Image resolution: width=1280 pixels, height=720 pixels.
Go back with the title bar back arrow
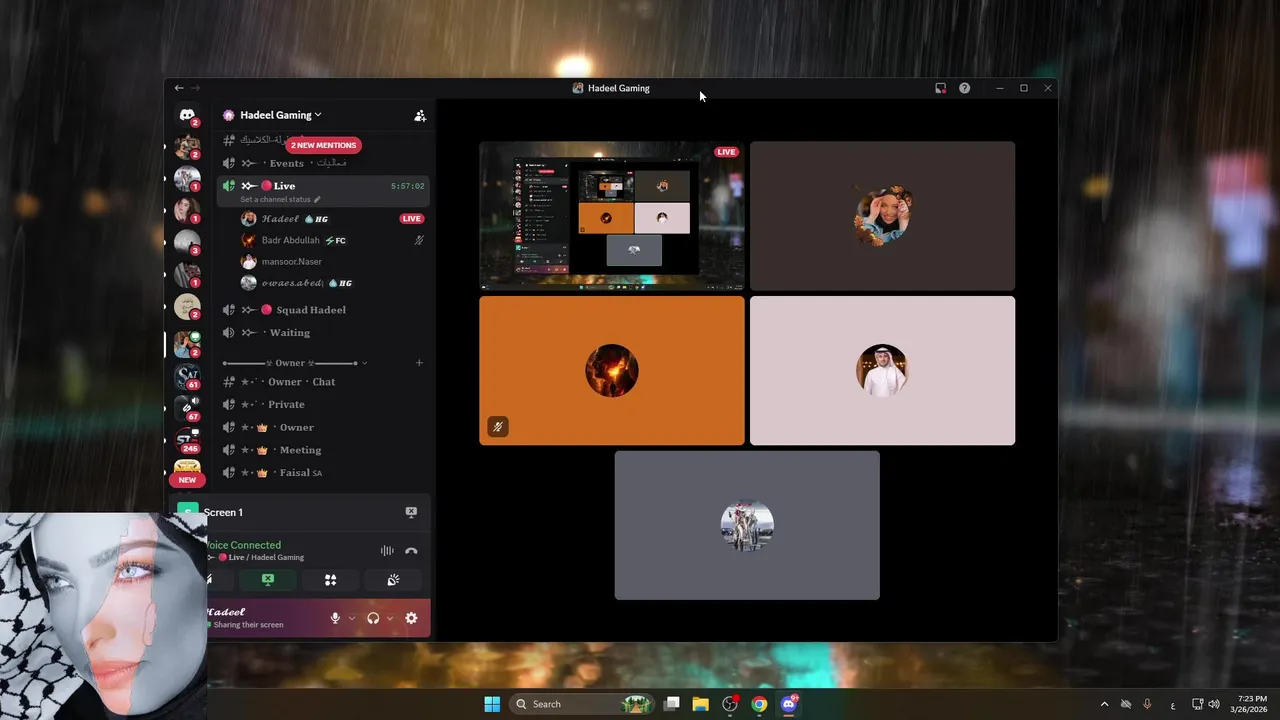[179, 88]
